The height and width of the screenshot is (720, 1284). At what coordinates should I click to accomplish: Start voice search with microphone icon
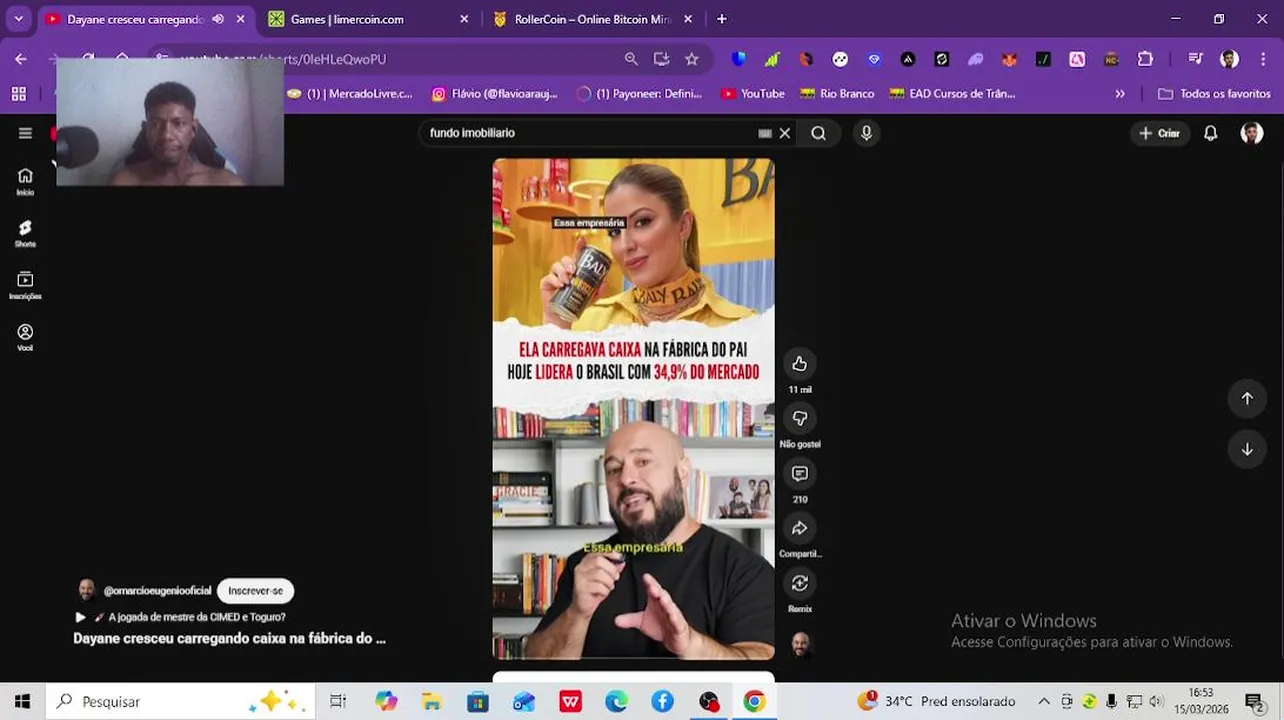[x=866, y=133]
